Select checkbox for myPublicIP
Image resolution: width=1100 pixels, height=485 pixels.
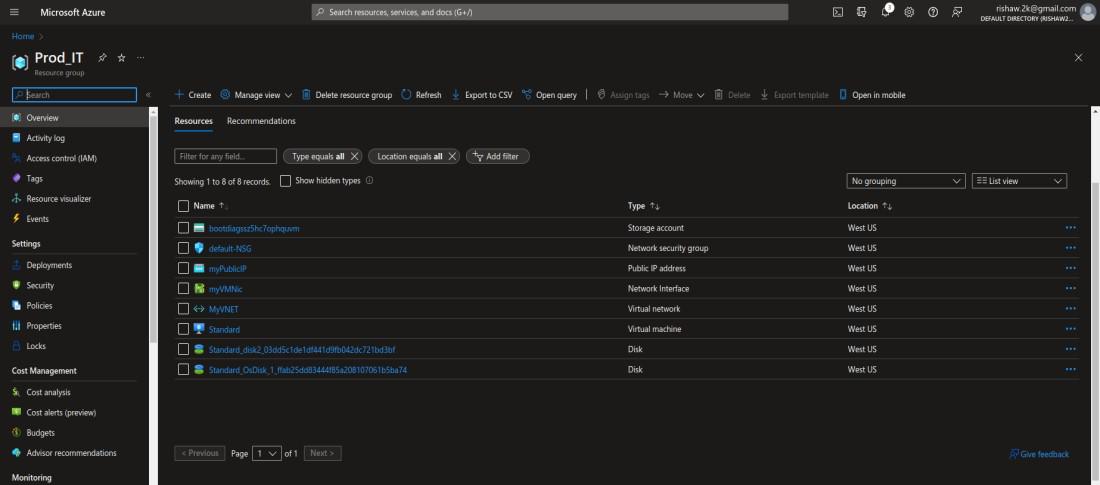point(184,268)
